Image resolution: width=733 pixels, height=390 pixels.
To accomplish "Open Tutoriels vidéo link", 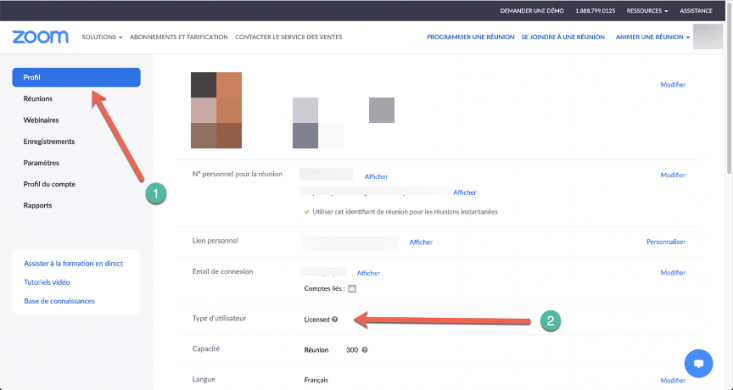I will (47, 282).
